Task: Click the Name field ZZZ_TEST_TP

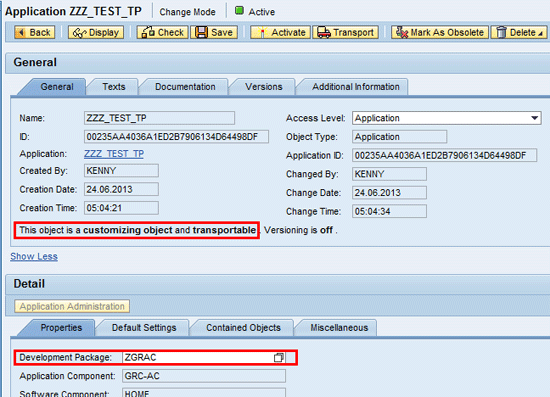Action: pyautogui.click(x=159, y=118)
